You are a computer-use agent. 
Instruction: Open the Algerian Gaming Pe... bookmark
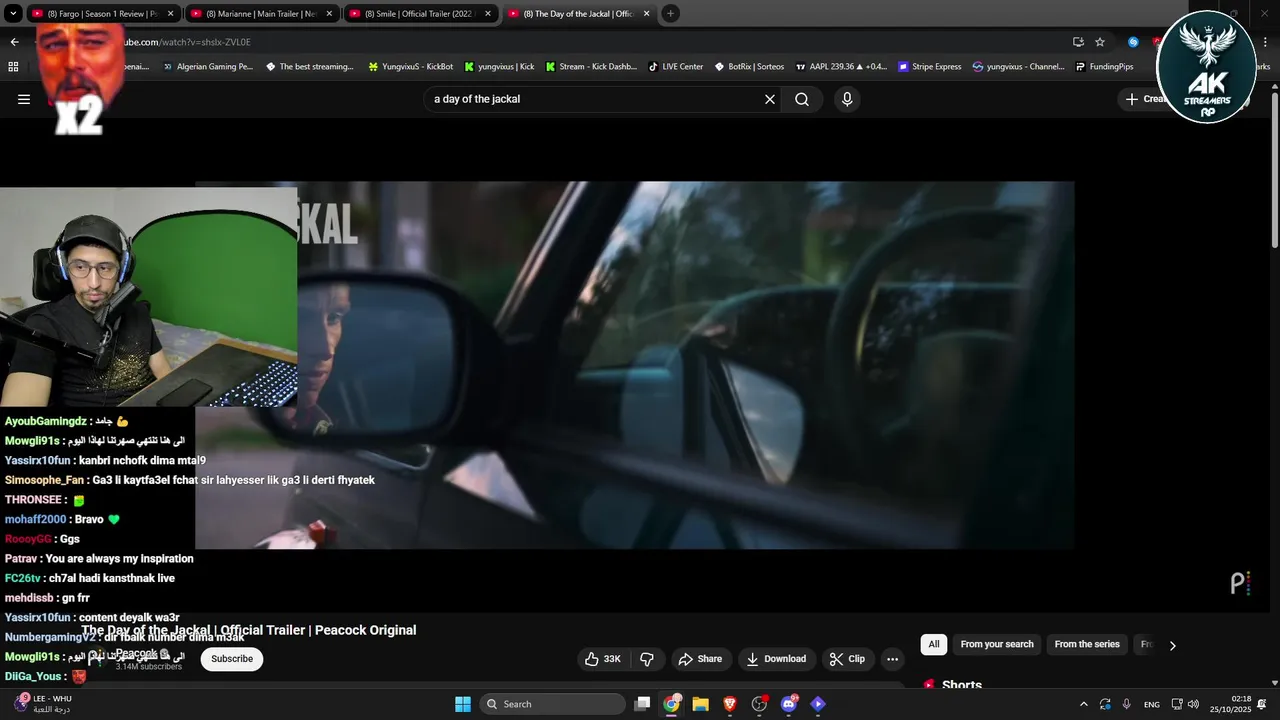tap(207, 67)
